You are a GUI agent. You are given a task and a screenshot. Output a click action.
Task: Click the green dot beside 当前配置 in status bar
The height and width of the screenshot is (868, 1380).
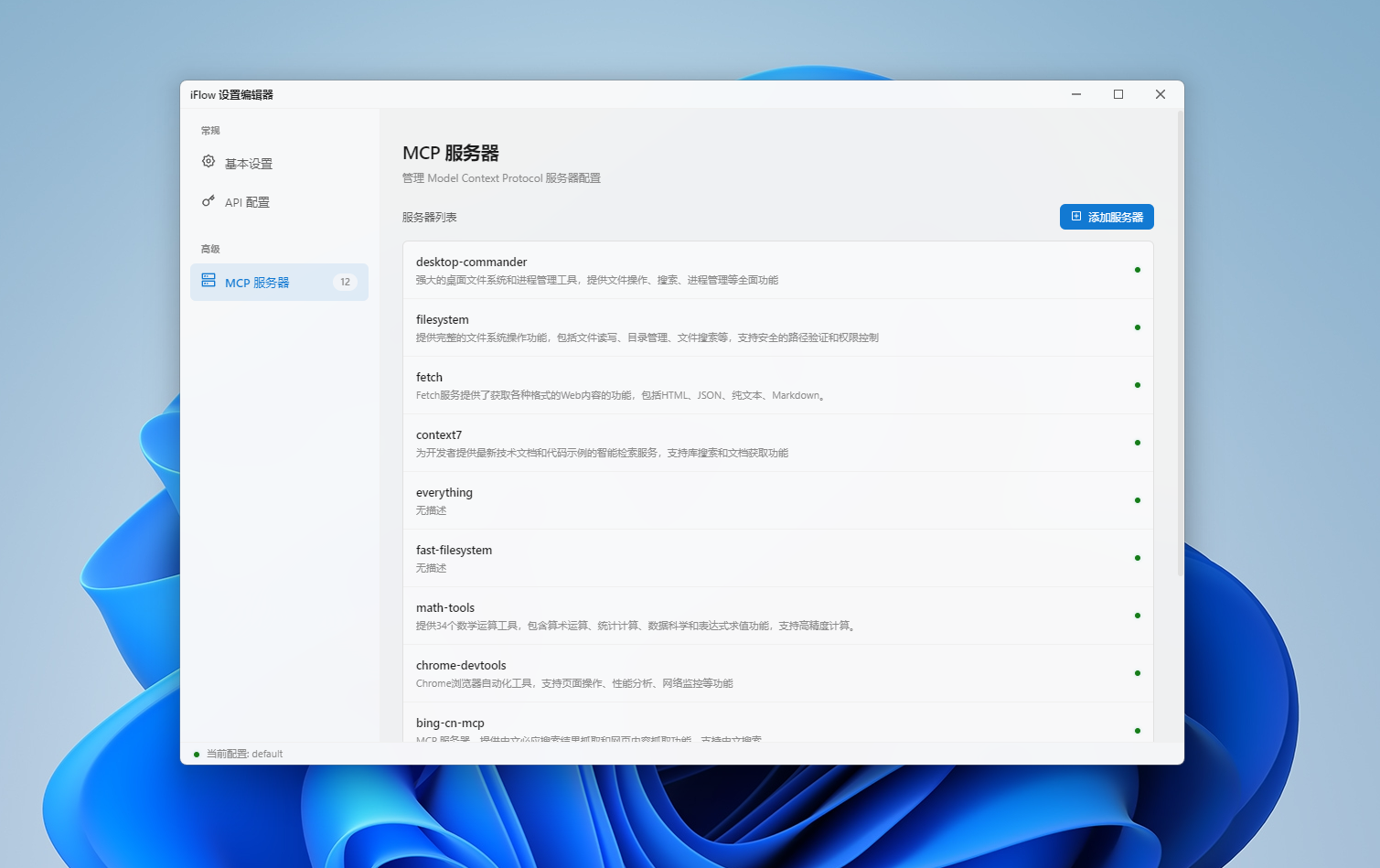pos(197,755)
